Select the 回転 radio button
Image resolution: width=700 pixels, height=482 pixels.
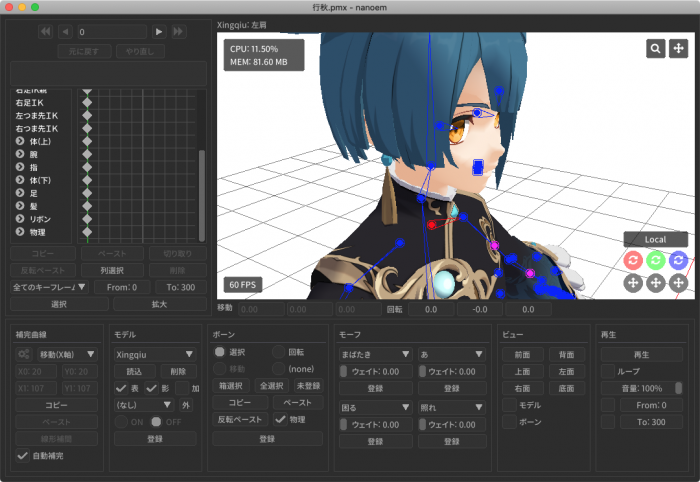click(279, 353)
